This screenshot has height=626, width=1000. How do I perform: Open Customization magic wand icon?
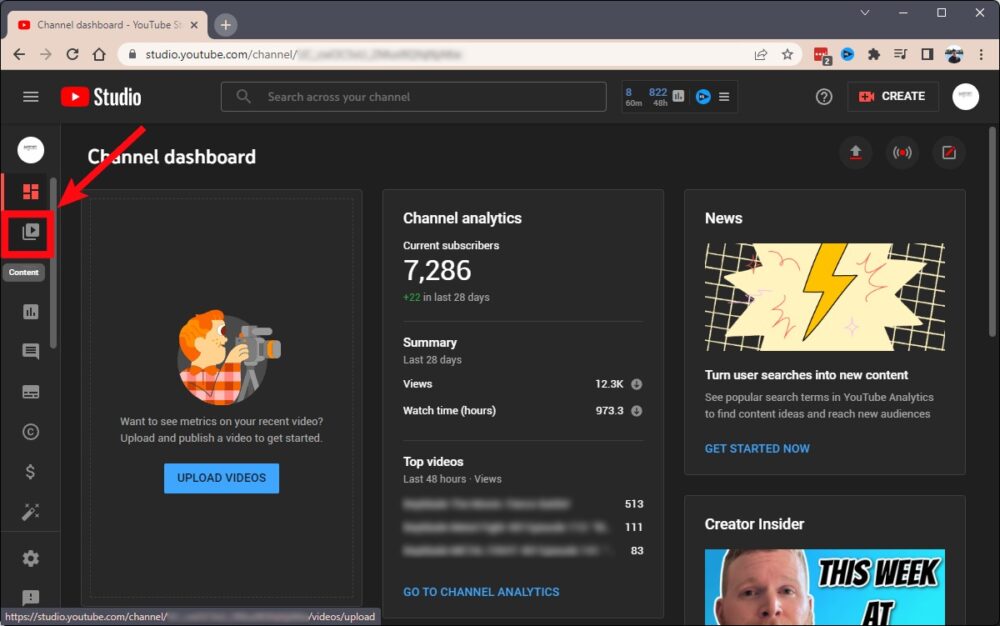click(x=30, y=512)
